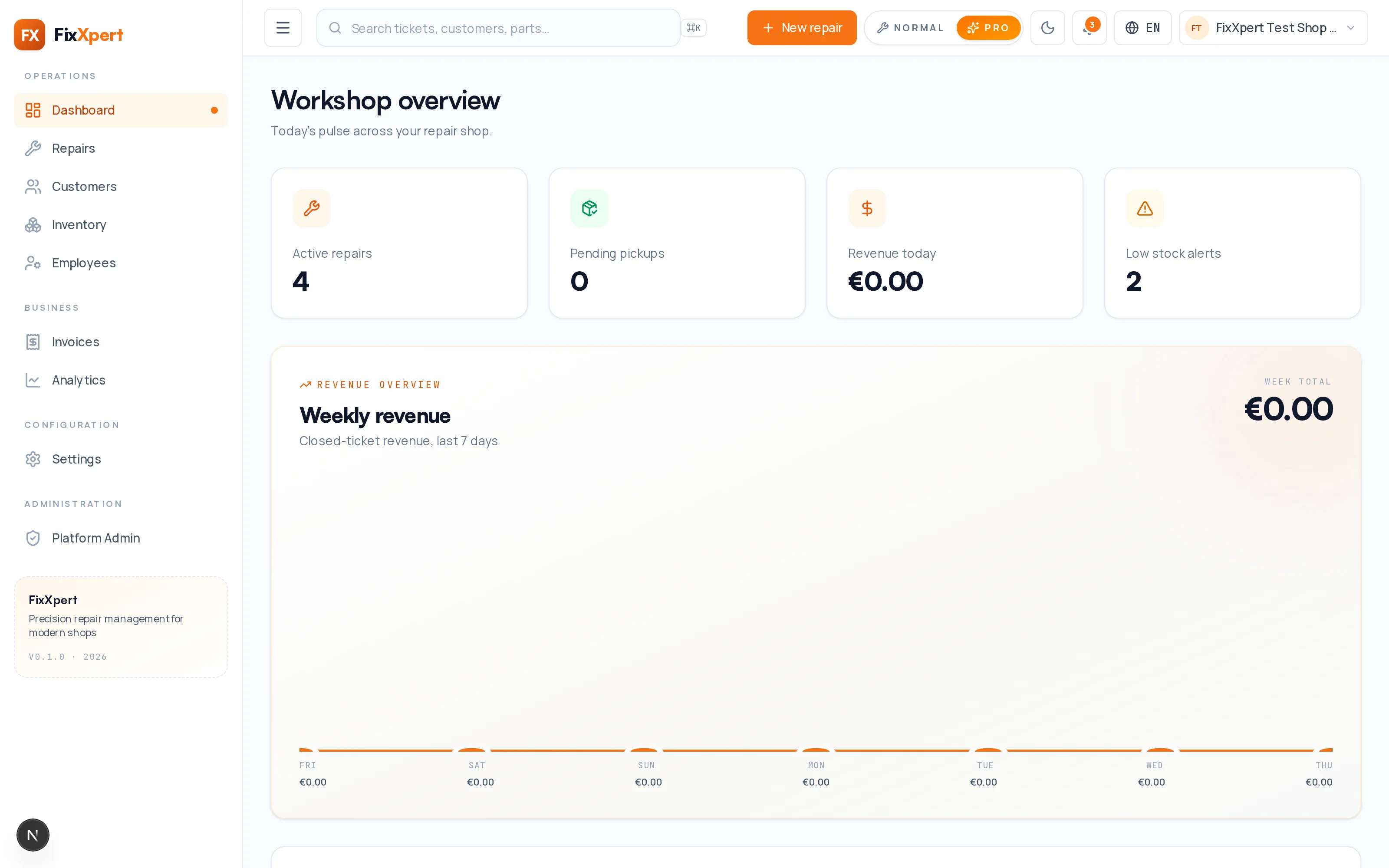Click the TUE €0.00 chart label
The width and height of the screenshot is (1389, 868).
tap(983, 782)
